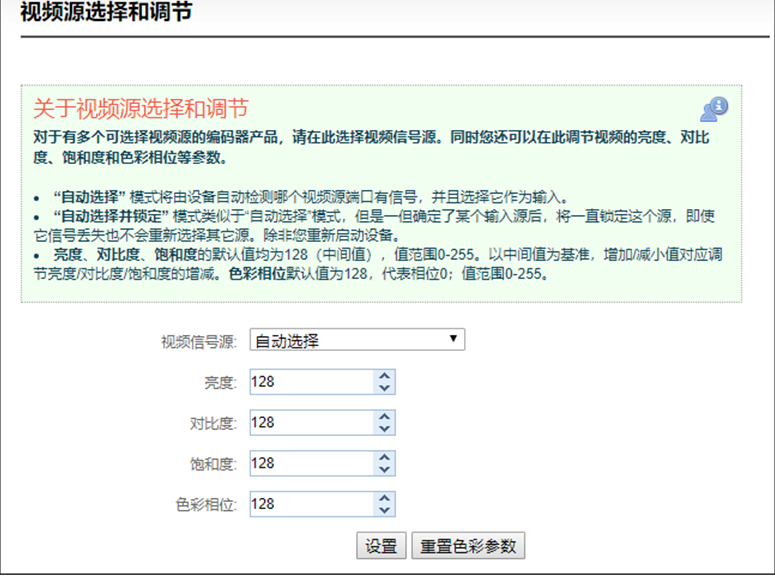Increase the 对比度 value with up arrow
This screenshot has width=775, height=576.
[384, 417]
